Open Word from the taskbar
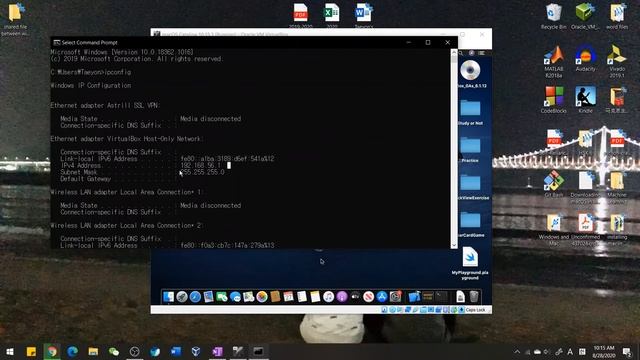This screenshot has height=360, width=640. [176, 351]
